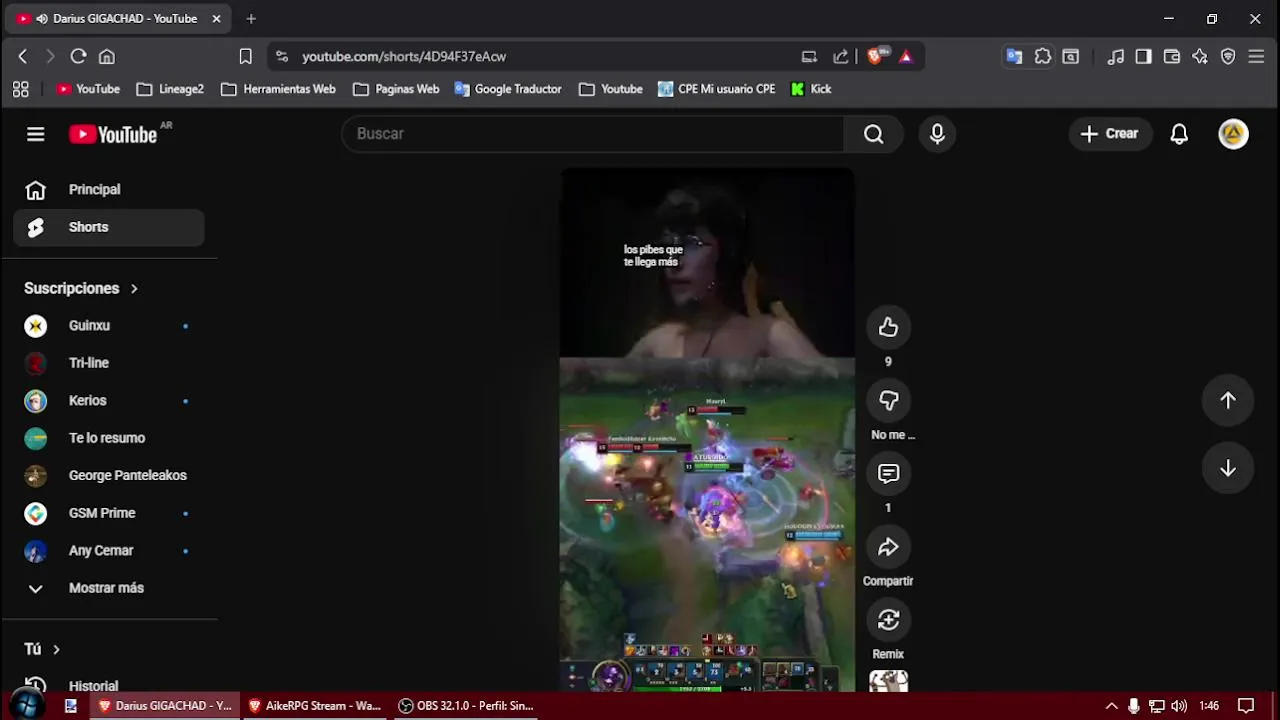This screenshot has height=720, width=1280.
Task: Open the Google Traductor bookmark
Action: [508, 89]
